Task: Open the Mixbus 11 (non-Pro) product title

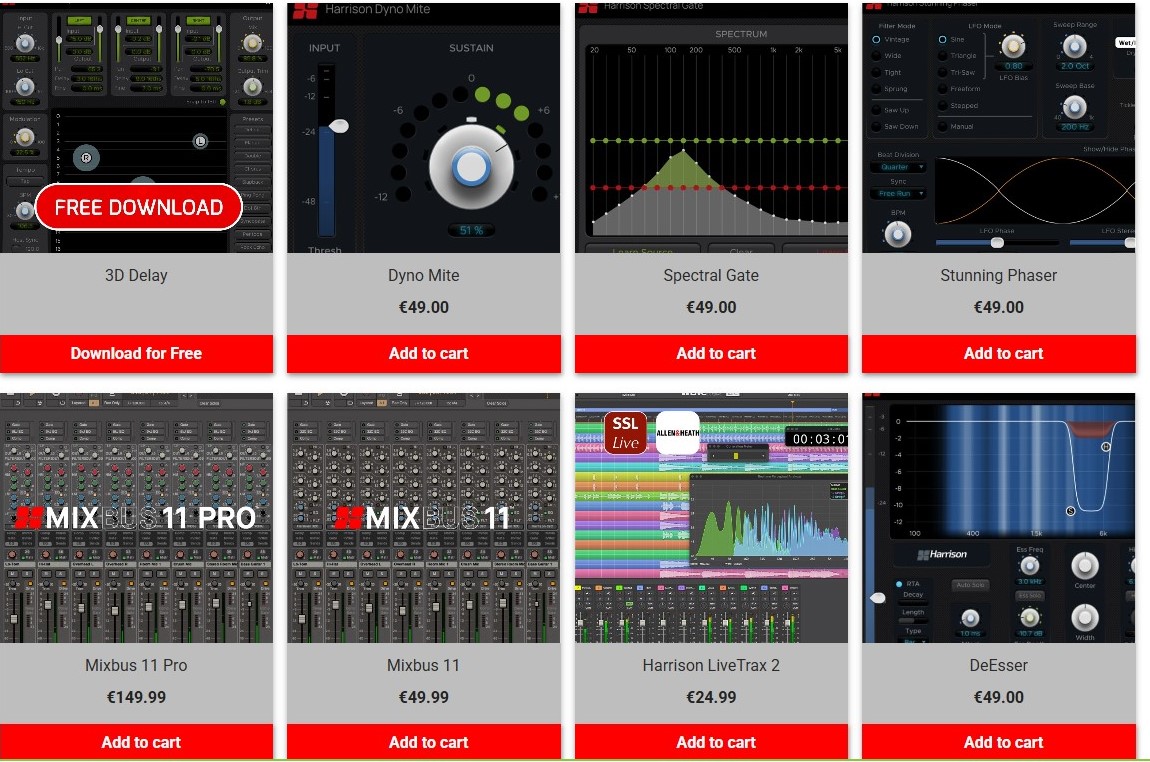Action: point(424,665)
